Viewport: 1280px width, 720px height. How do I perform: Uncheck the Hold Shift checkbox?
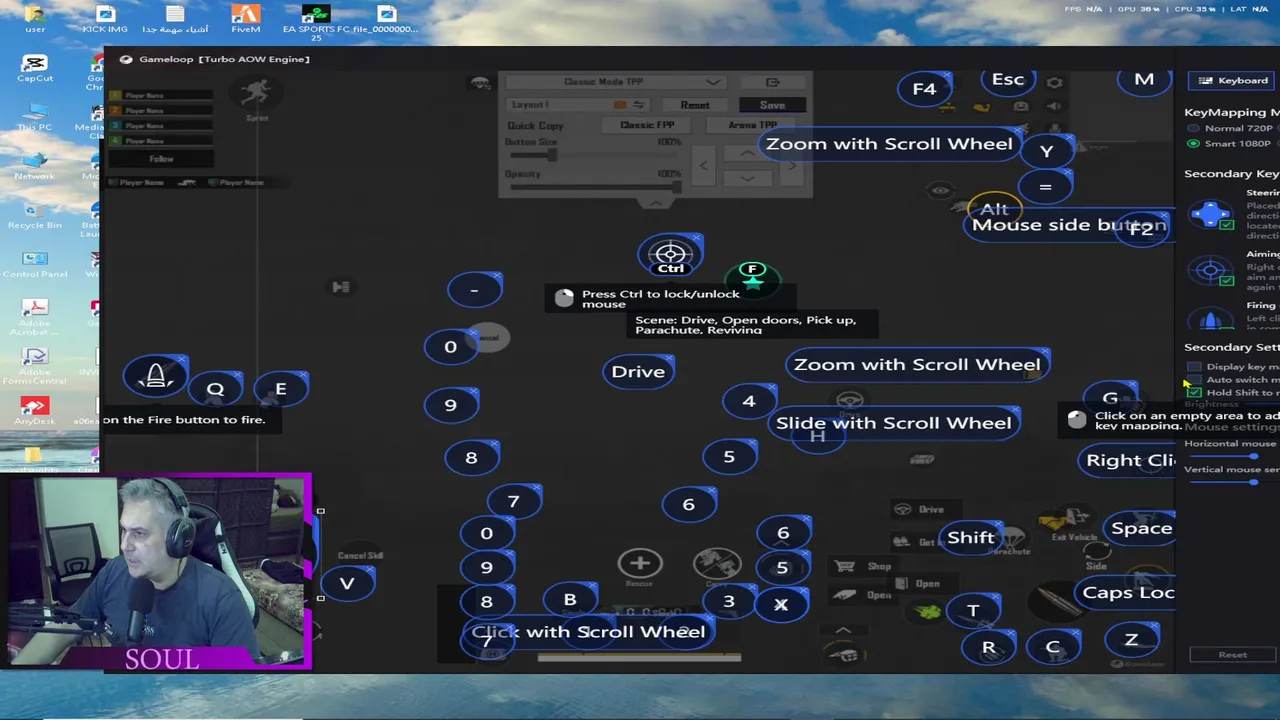pyautogui.click(x=1194, y=393)
